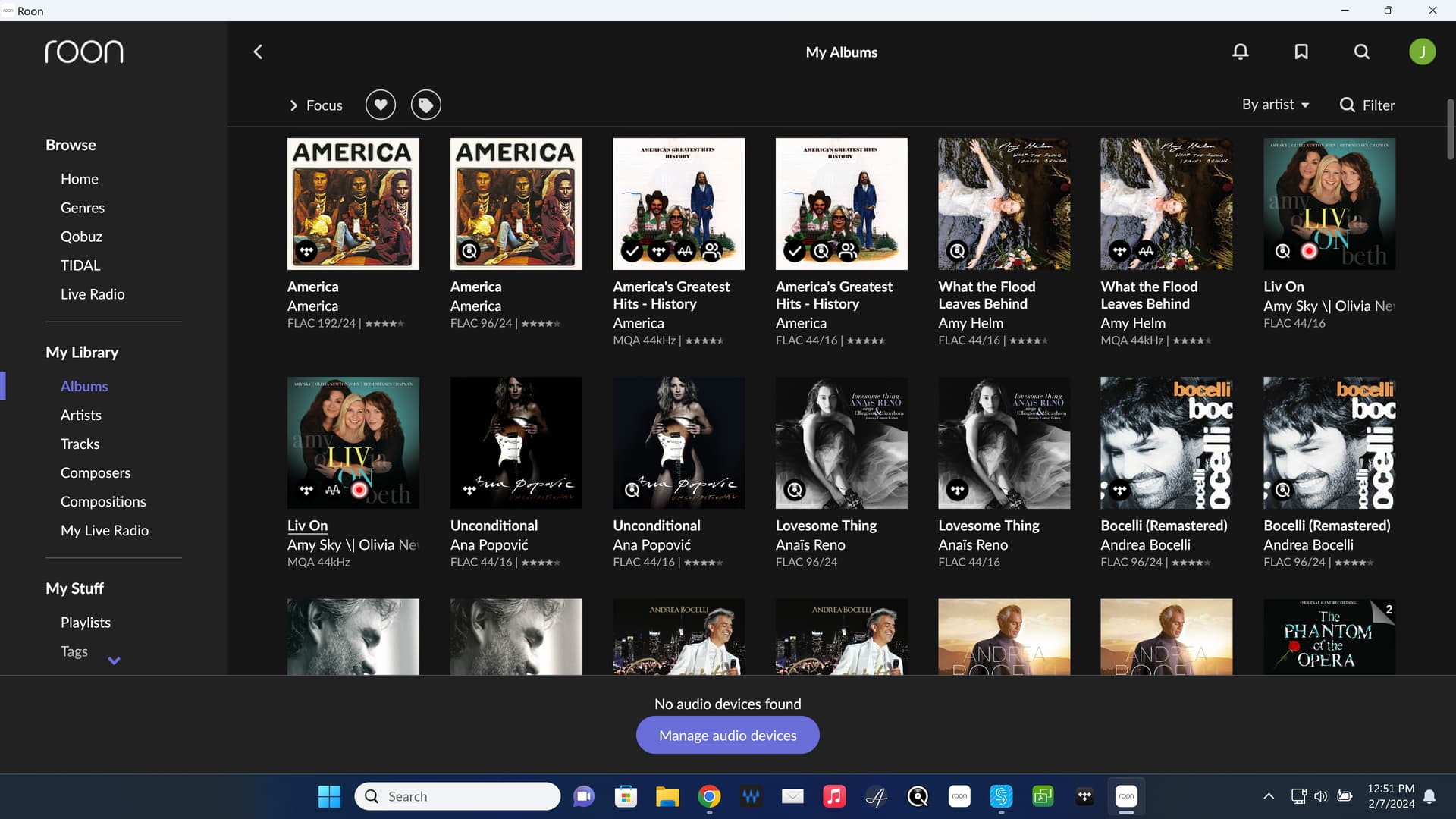This screenshot has width=1456, height=819.
Task: Open Ana Popović artist link under first Unconditional
Action: coord(489,545)
